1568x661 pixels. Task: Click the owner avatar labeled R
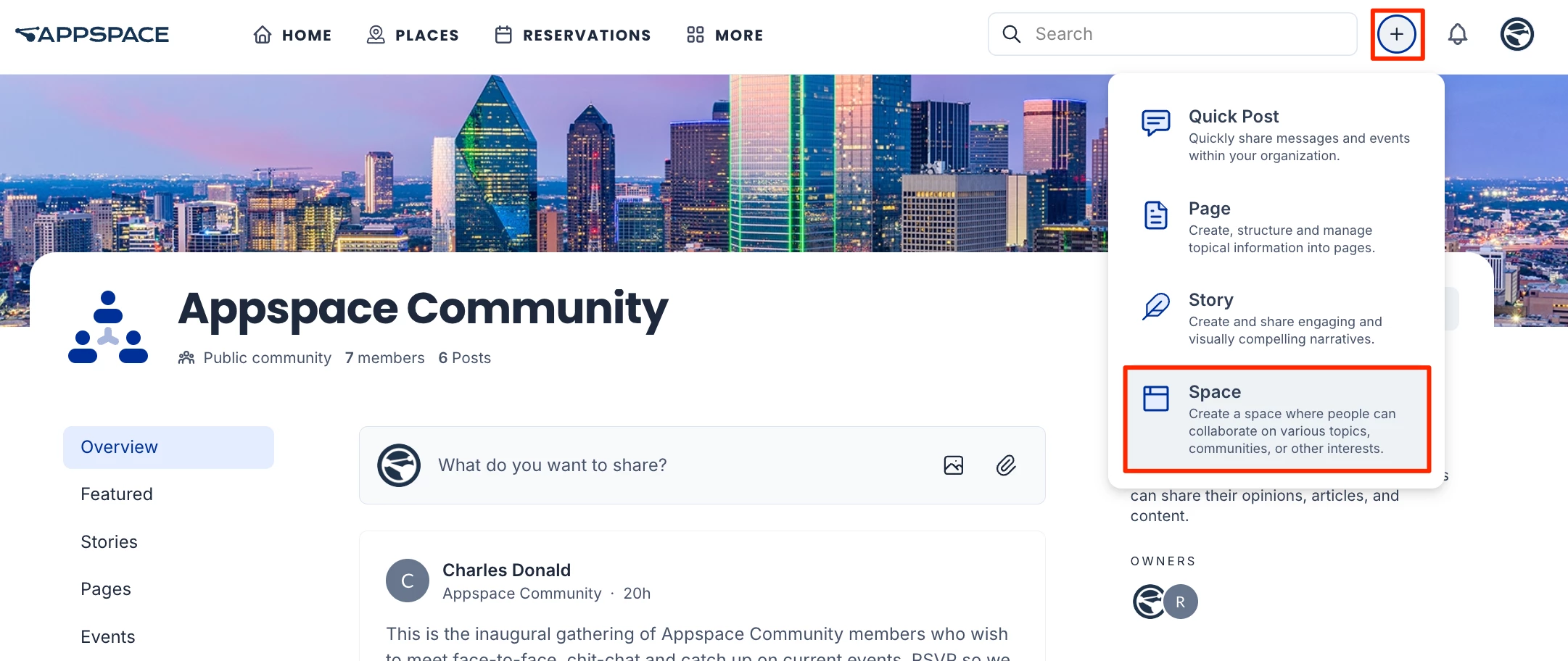click(1181, 602)
